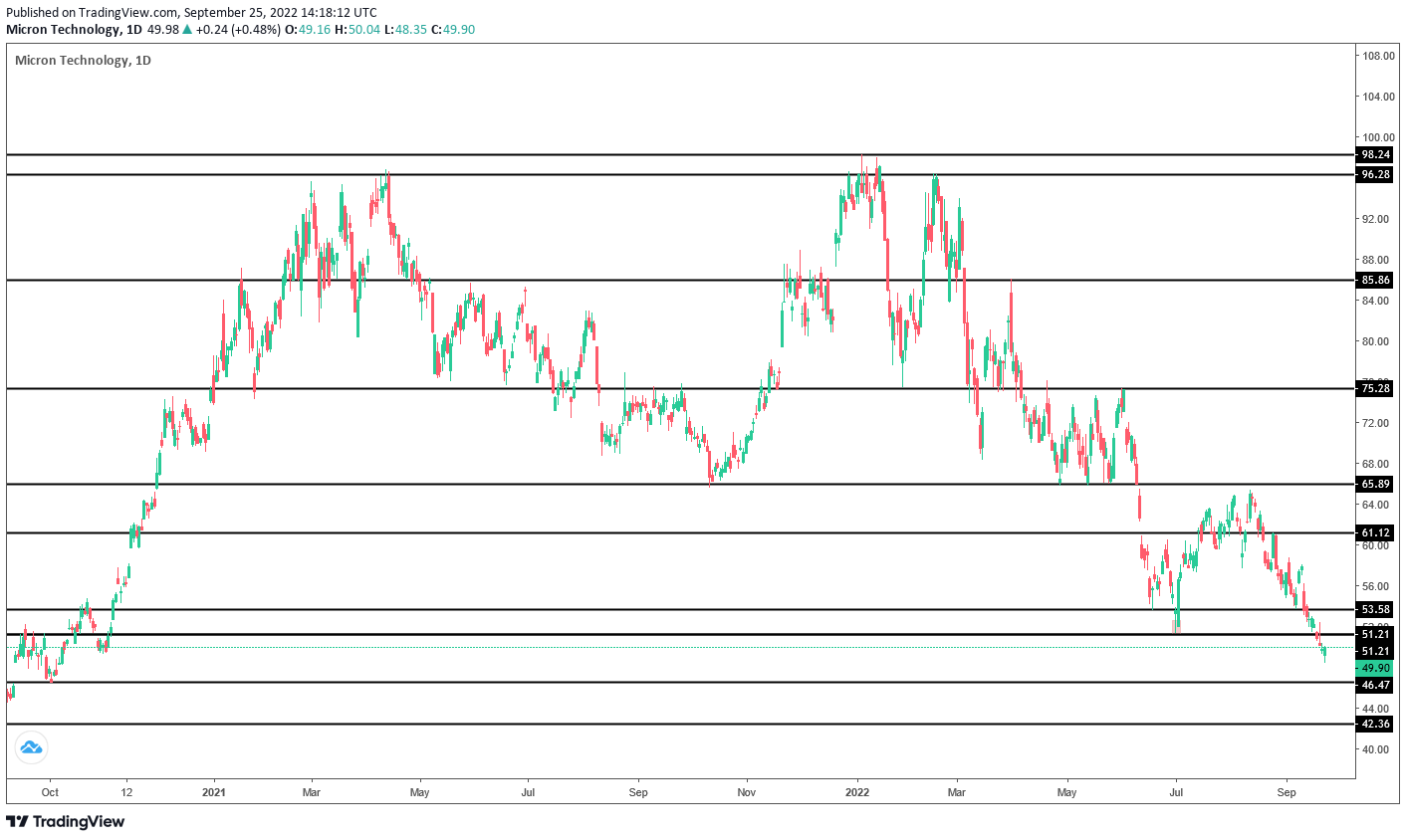This screenshot has width=1406, height=840.
Task: Click the Nov label on time axis
Action: (747, 793)
